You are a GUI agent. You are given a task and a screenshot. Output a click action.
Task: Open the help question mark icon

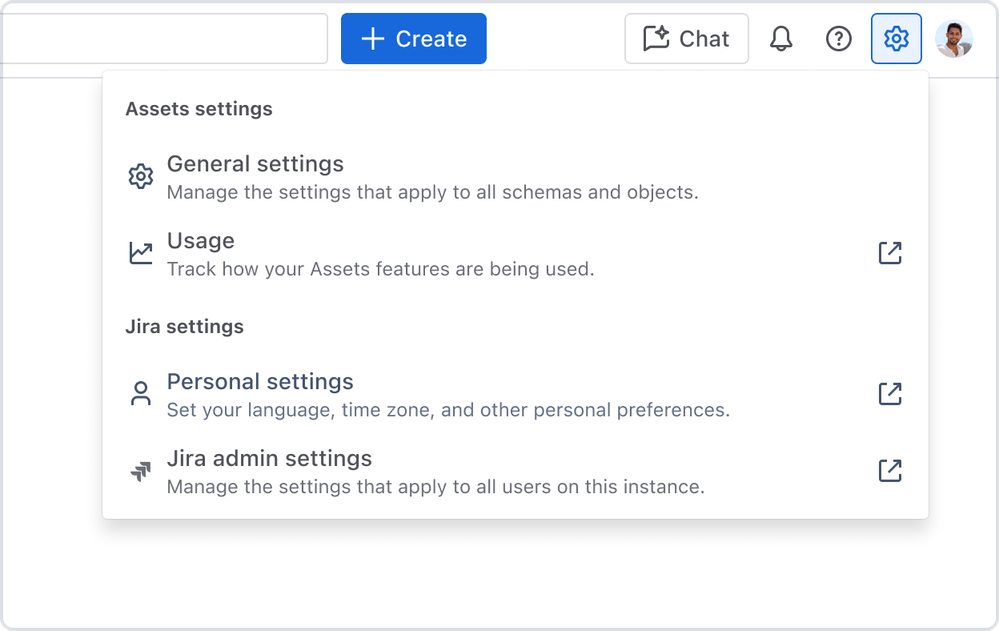pyautogui.click(x=838, y=39)
